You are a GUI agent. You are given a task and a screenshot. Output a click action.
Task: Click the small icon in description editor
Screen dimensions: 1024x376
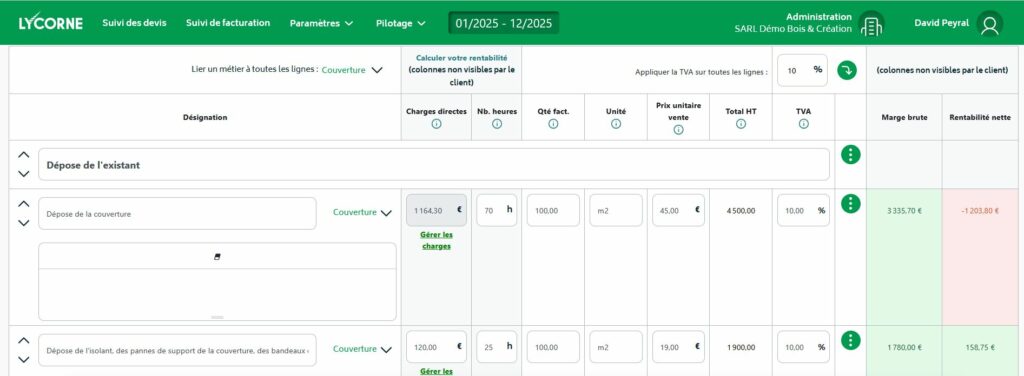point(217,257)
